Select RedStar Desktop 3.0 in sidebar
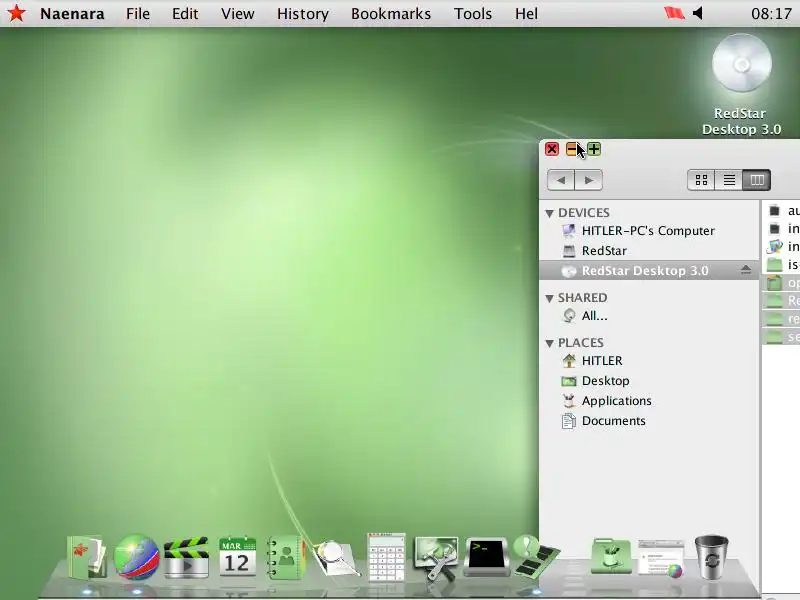The image size is (800, 600). (x=649, y=270)
